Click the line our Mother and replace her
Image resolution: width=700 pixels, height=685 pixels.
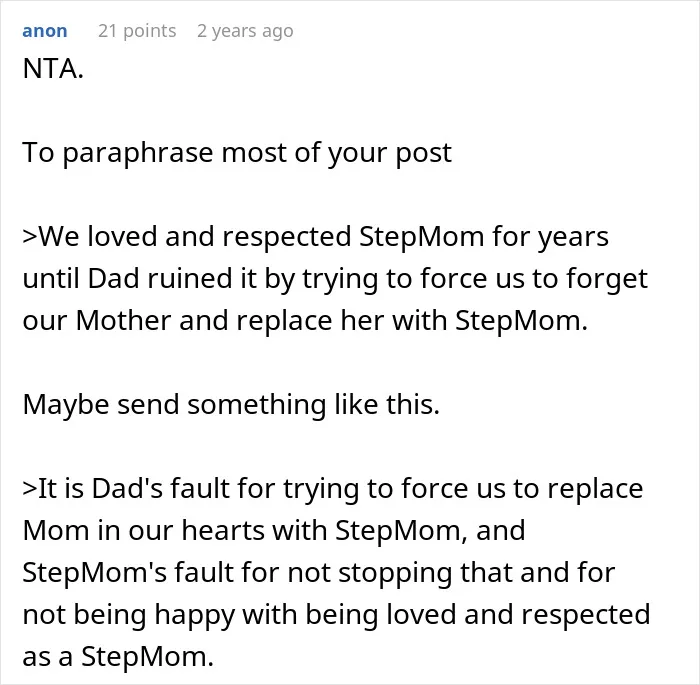click(305, 321)
